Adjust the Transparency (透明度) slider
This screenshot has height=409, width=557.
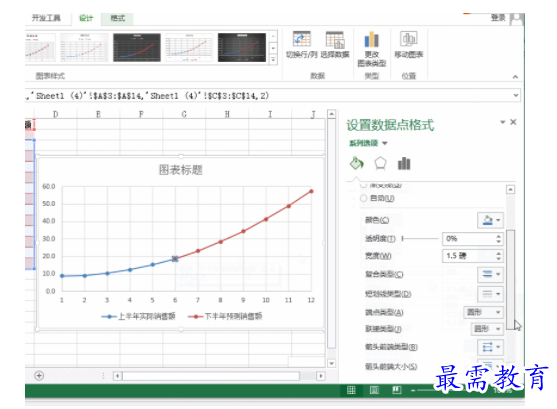point(420,238)
